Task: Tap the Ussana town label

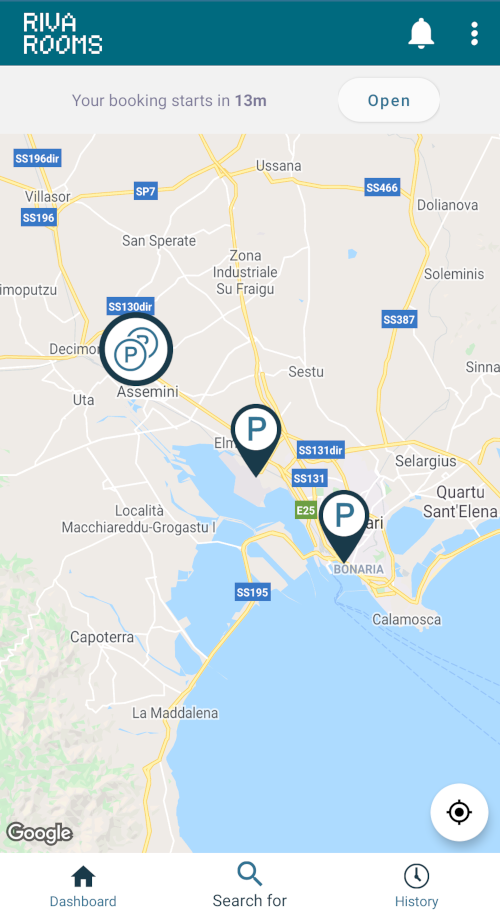Action: [x=278, y=166]
